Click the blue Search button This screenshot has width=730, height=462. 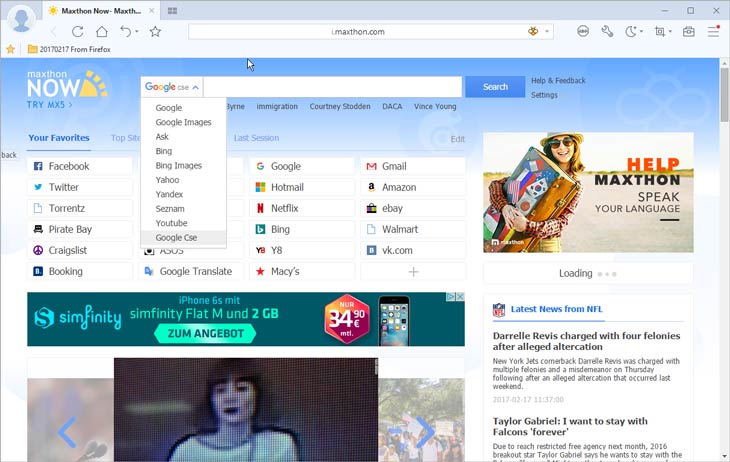495,87
